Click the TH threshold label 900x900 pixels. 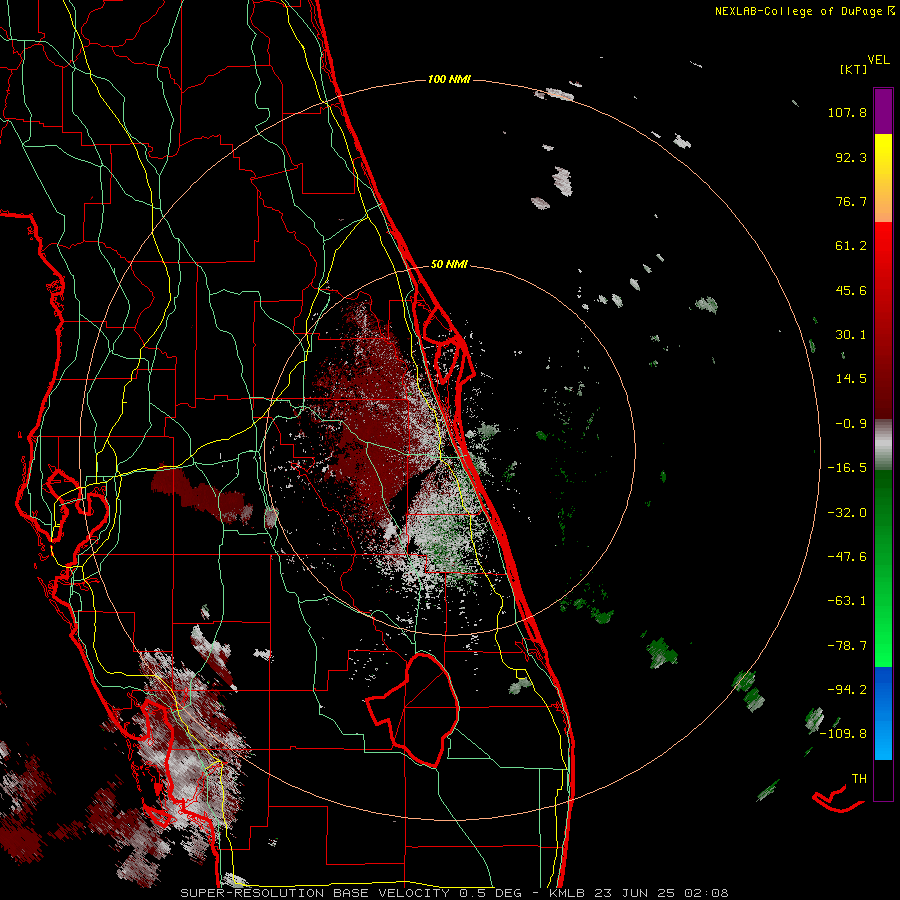859,779
